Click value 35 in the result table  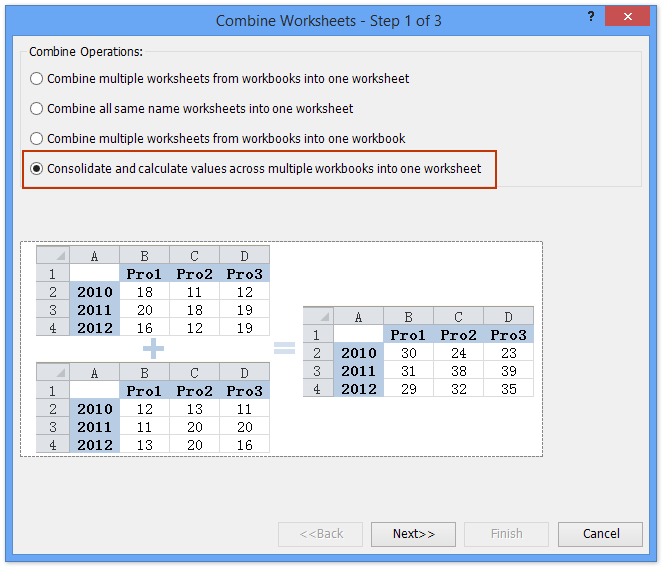(x=508, y=388)
